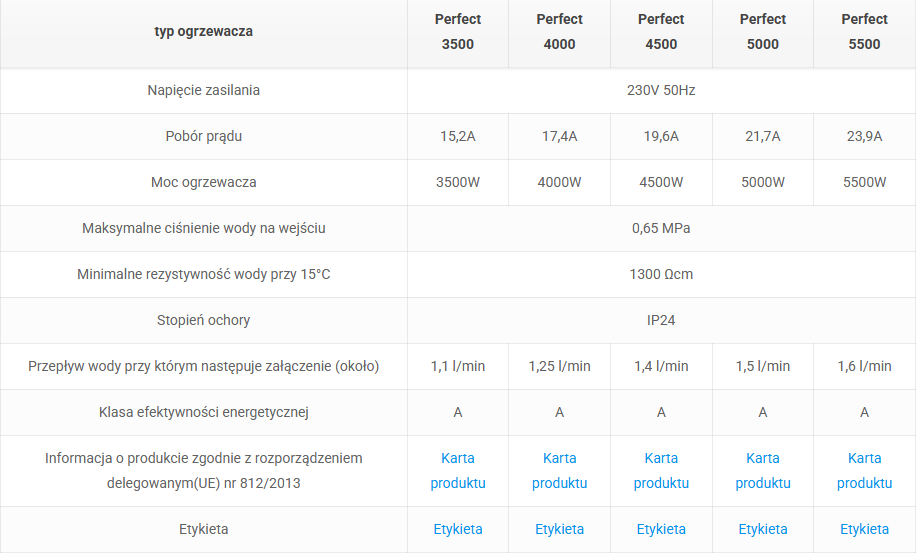Select the Perfect 3500 column header
This screenshot has height=555, width=916.
[x=458, y=32]
